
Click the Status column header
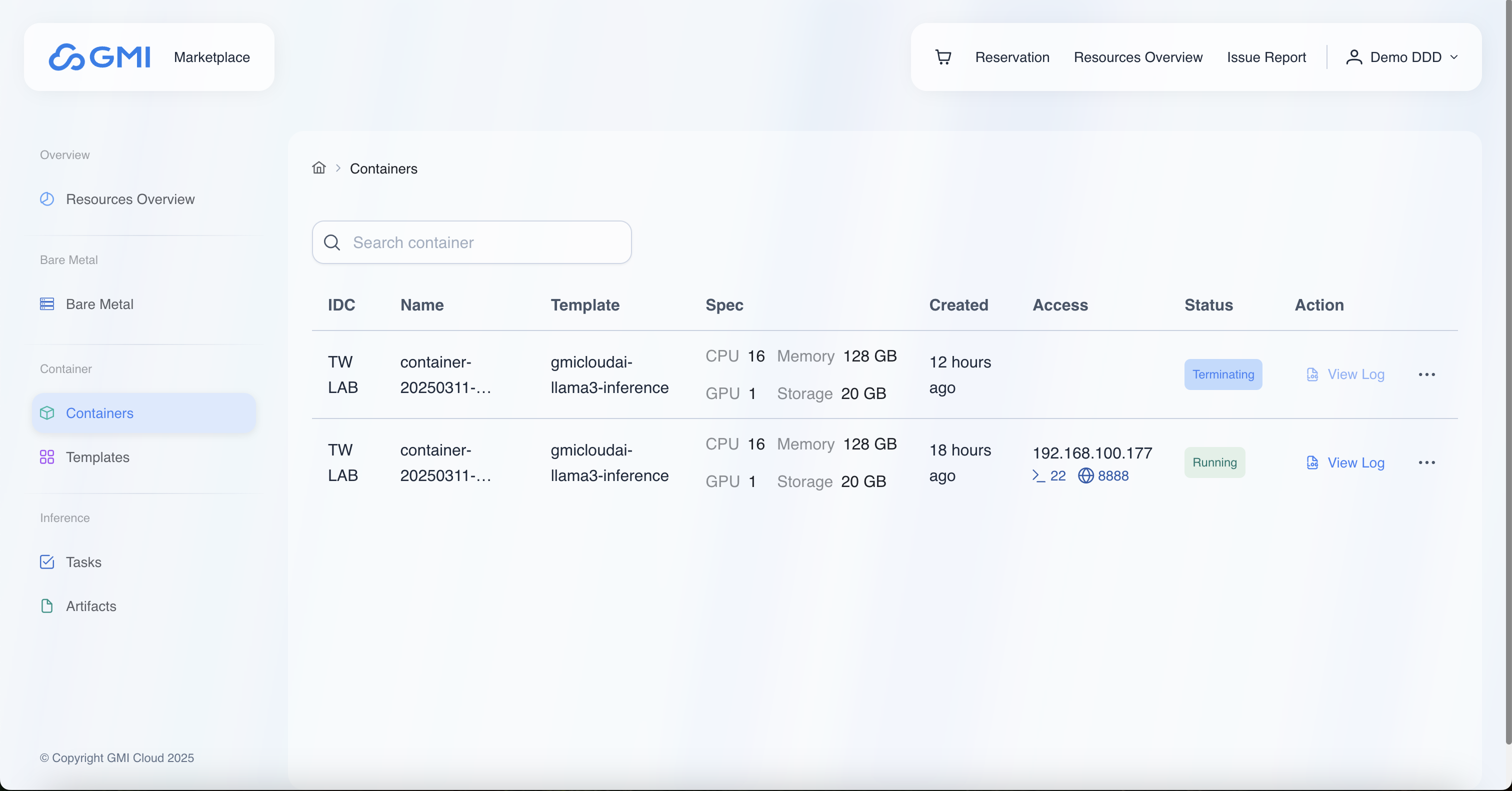pos(1208,305)
